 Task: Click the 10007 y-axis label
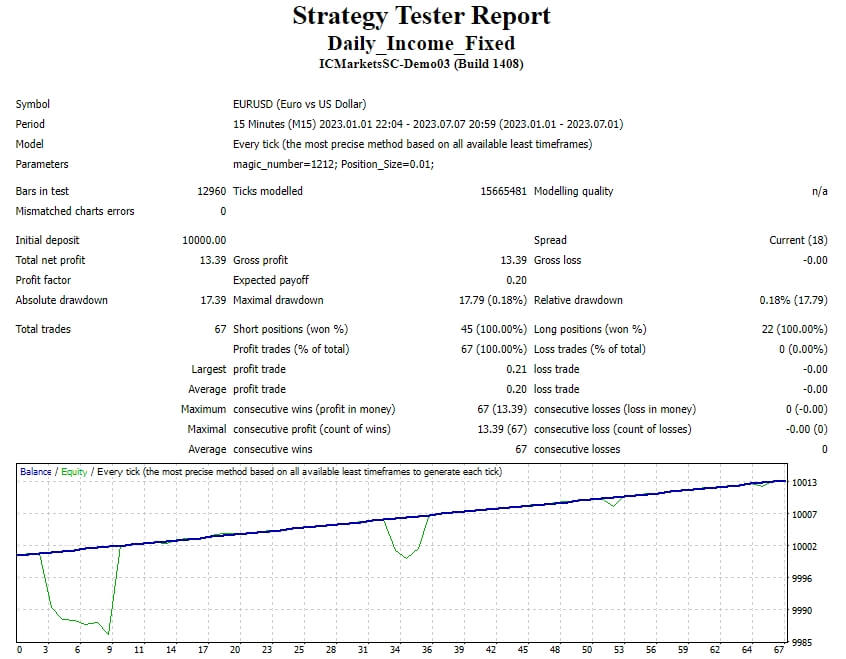[x=804, y=514]
